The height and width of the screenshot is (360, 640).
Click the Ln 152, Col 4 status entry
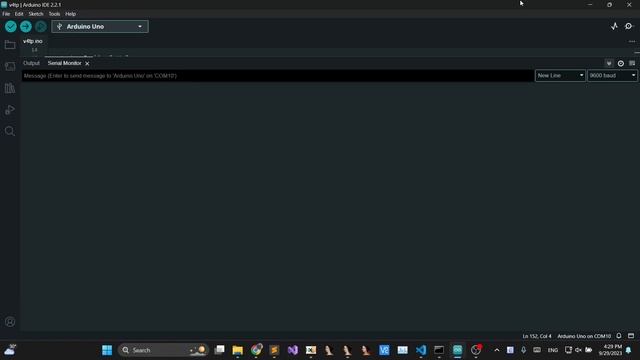click(x=537, y=336)
